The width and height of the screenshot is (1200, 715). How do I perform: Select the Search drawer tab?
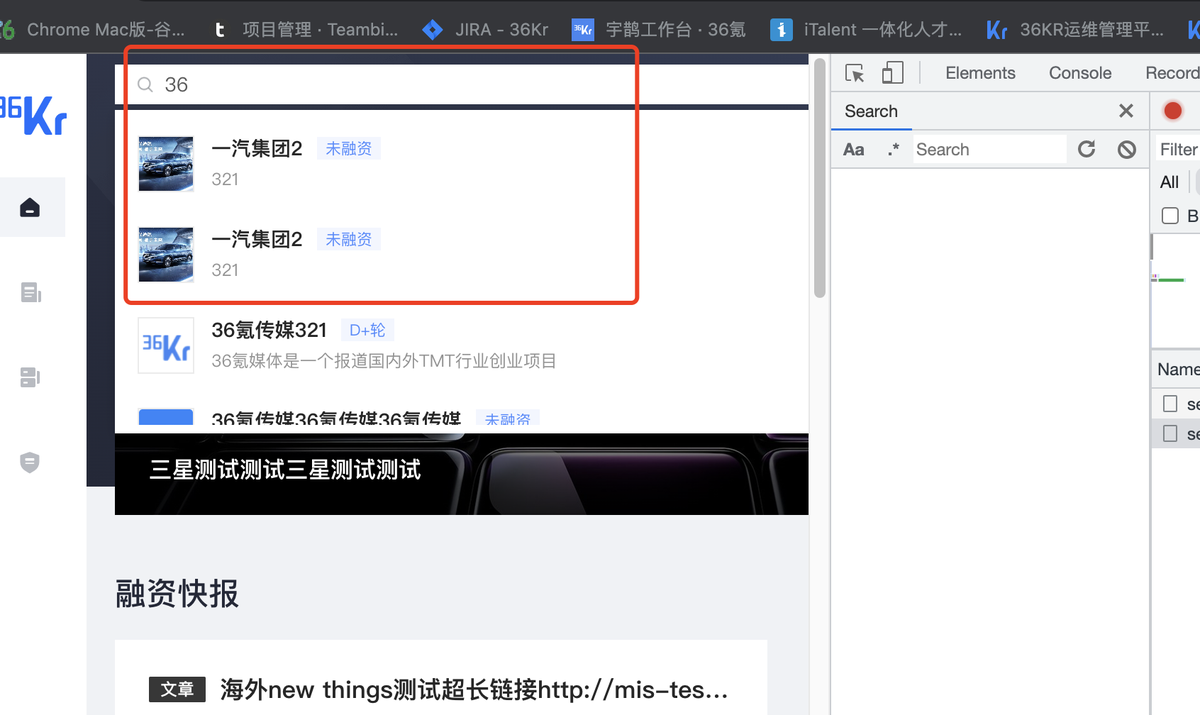(x=871, y=111)
